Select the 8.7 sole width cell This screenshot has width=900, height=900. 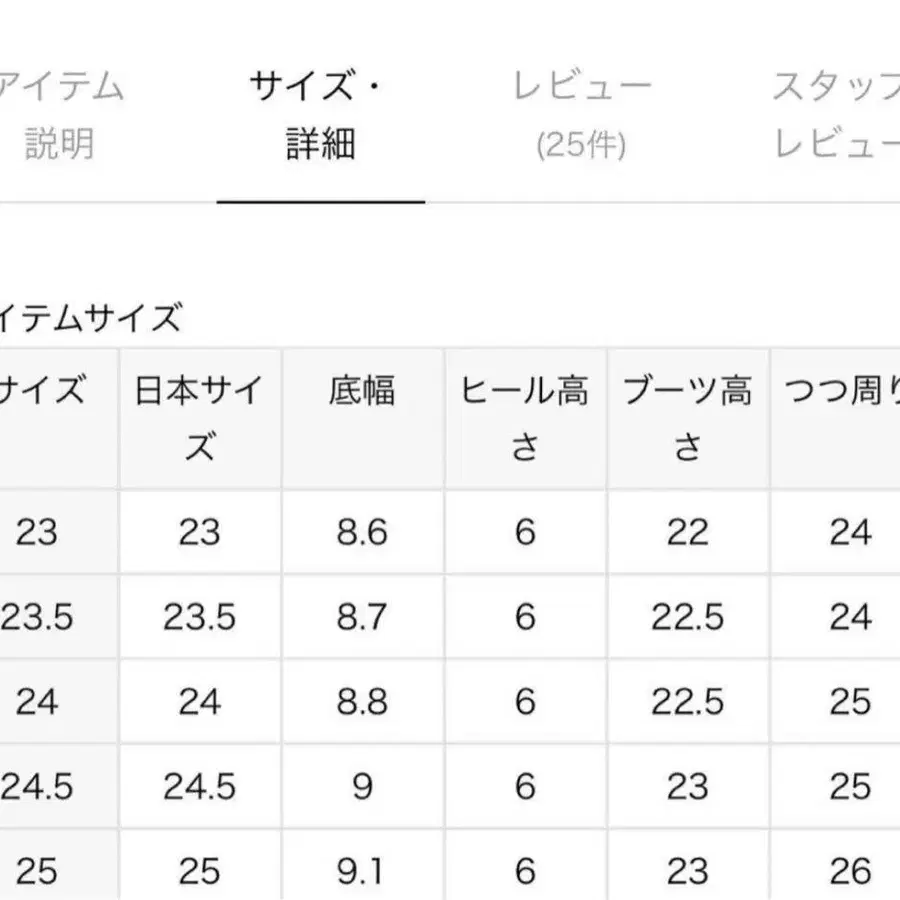pyautogui.click(x=362, y=617)
